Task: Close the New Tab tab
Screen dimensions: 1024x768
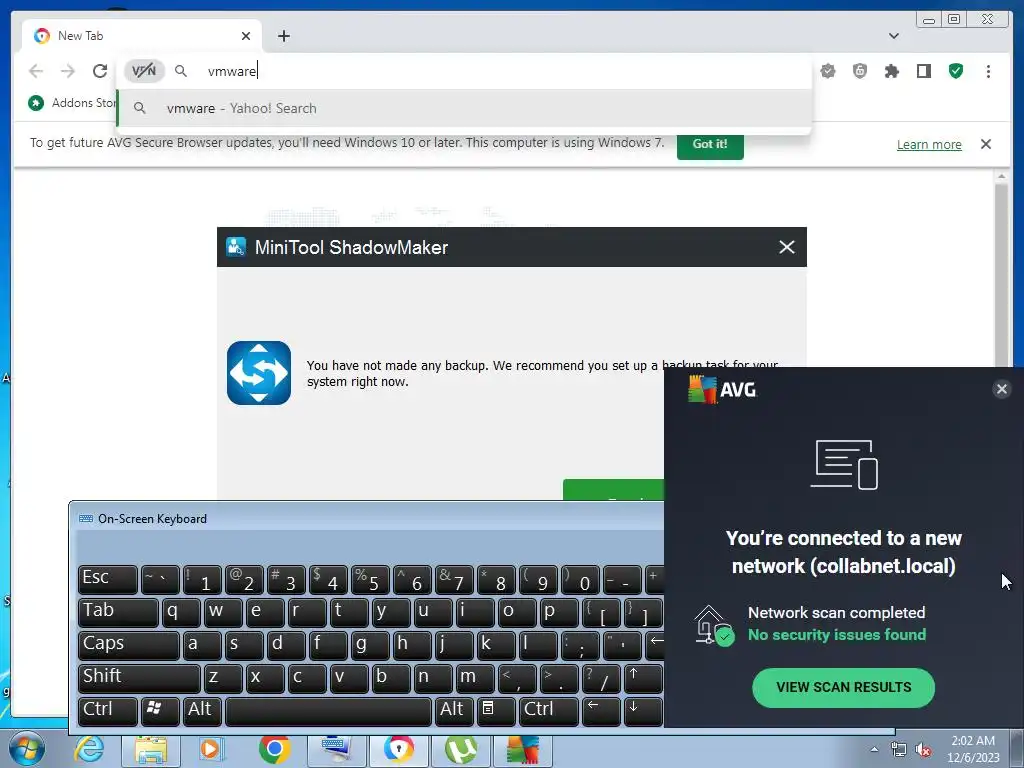Action: point(246,36)
